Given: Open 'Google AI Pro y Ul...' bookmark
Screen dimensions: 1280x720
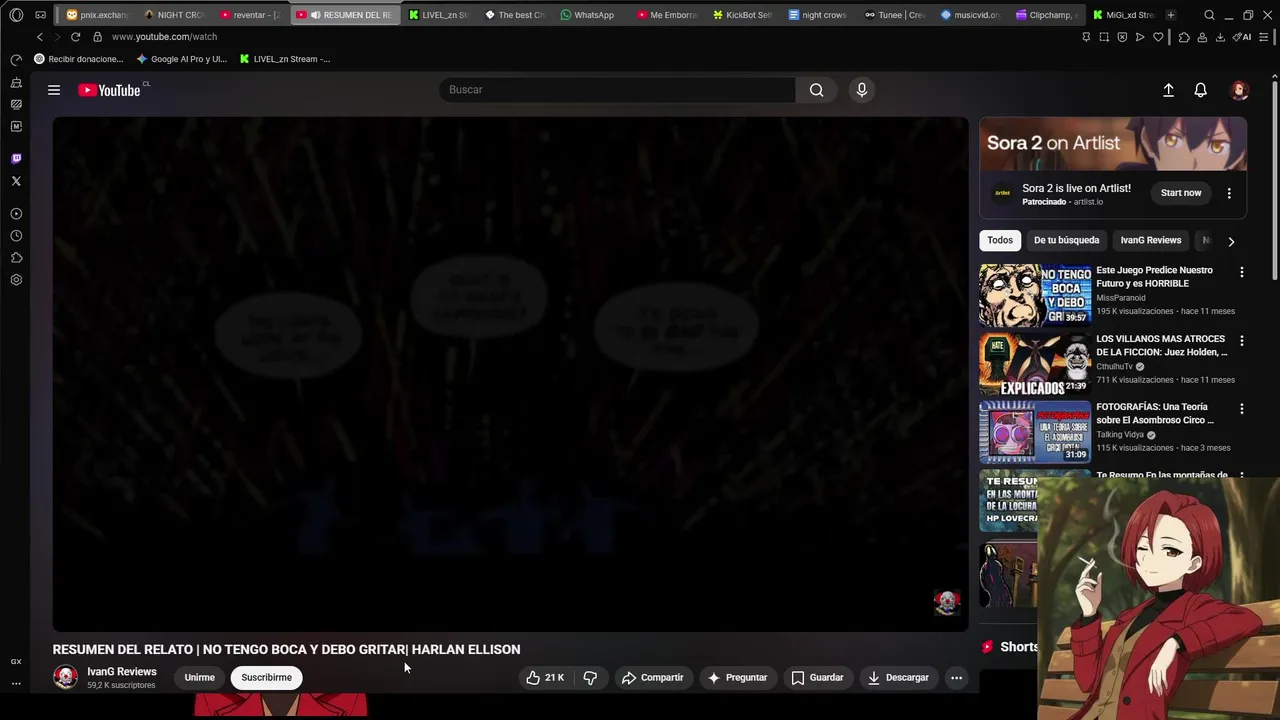Looking at the screenshot, I should [183, 59].
